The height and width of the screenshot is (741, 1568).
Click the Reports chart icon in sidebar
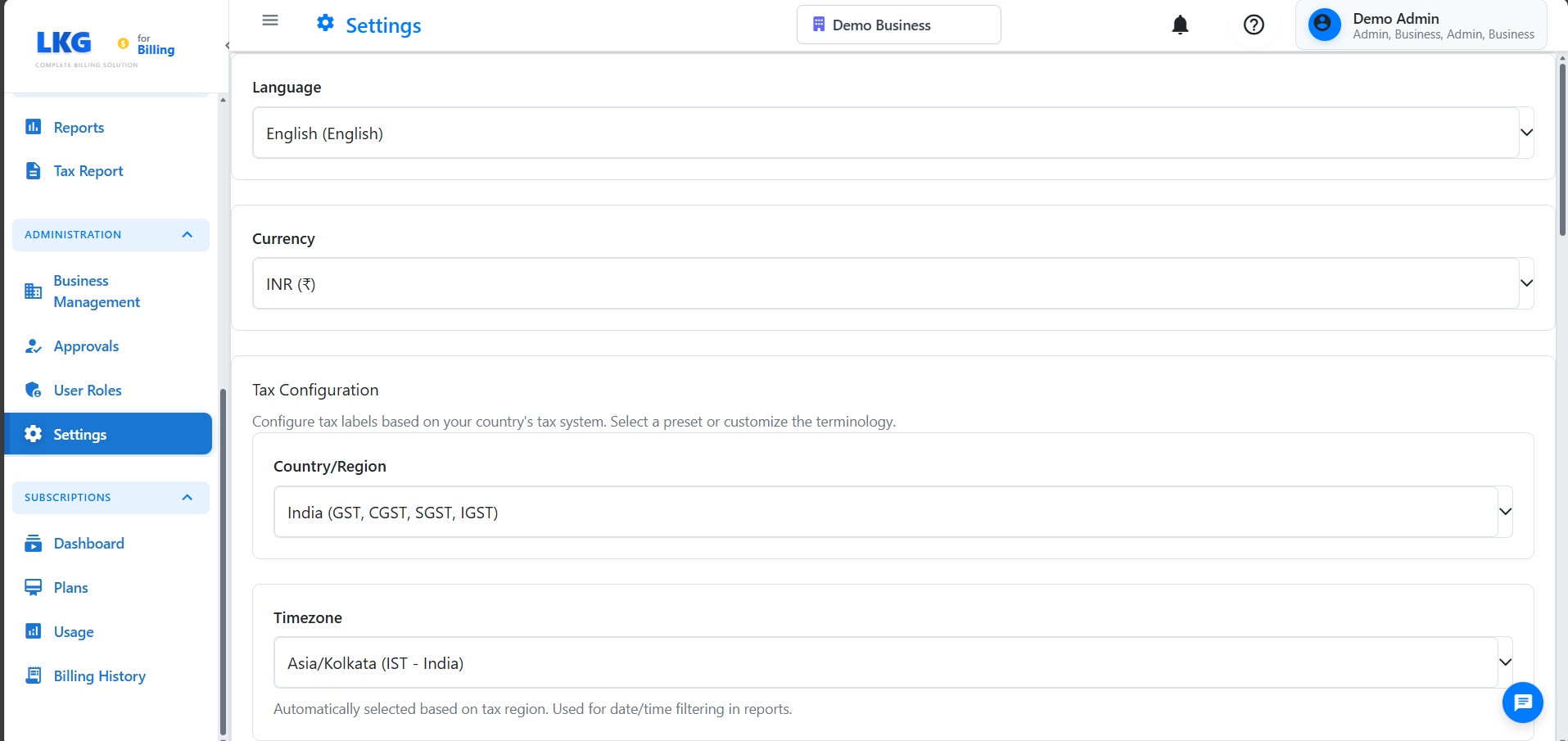coord(34,127)
